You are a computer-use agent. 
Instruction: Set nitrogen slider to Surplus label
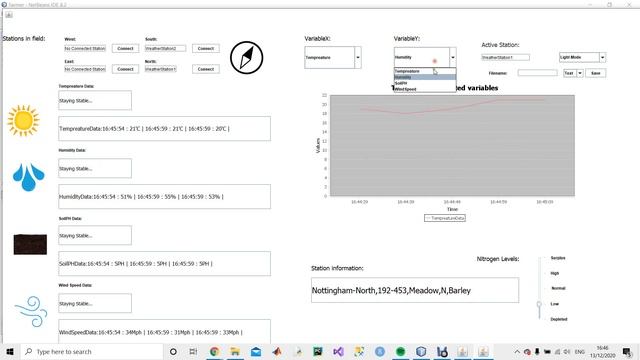(558, 258)
